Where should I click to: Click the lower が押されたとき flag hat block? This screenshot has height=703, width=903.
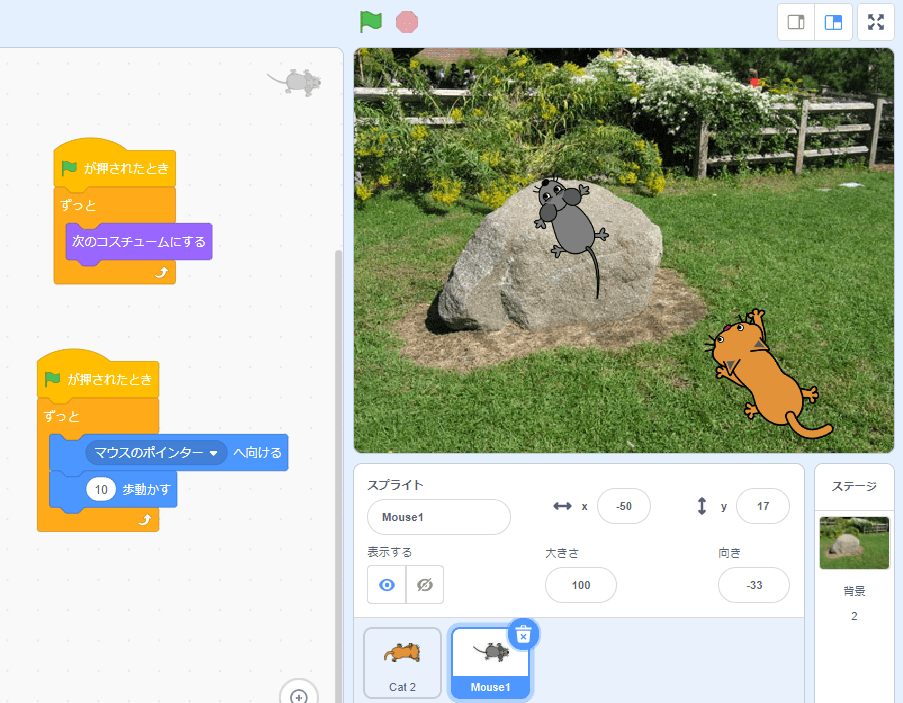(x=98, y=377)
